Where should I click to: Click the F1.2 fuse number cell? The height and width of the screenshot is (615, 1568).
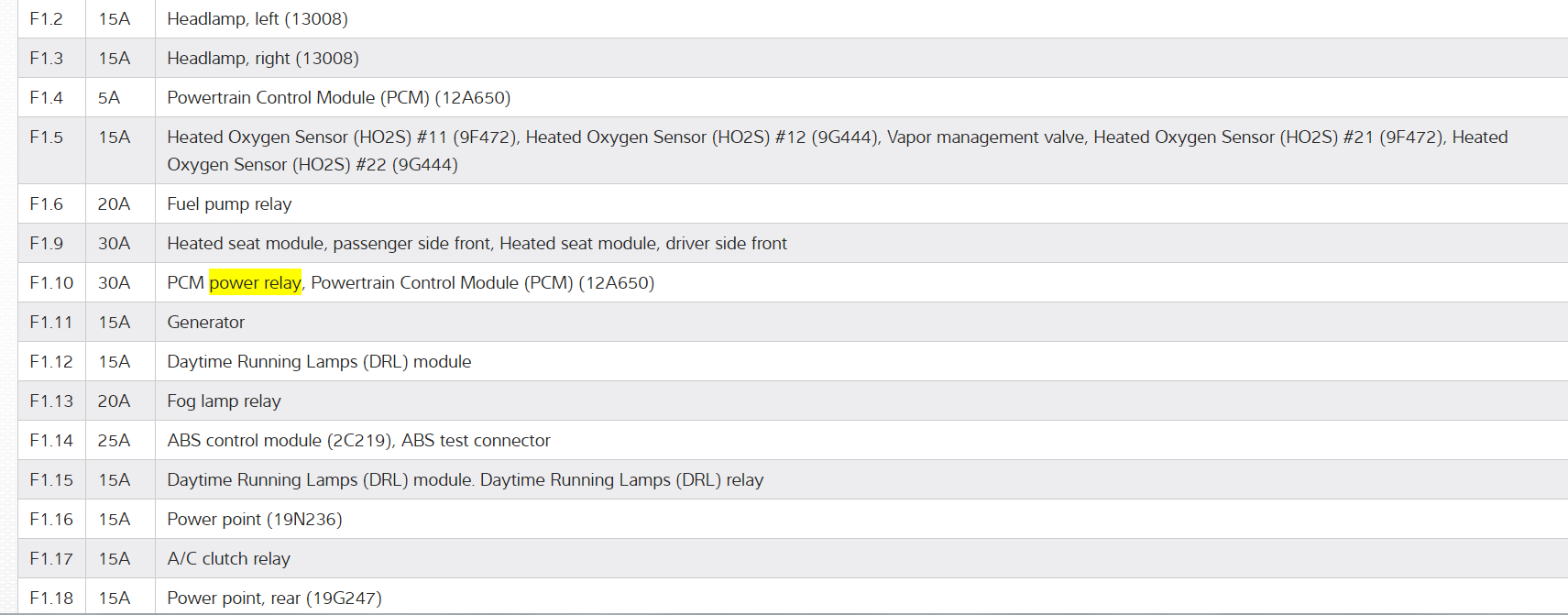tap(47, 19)
